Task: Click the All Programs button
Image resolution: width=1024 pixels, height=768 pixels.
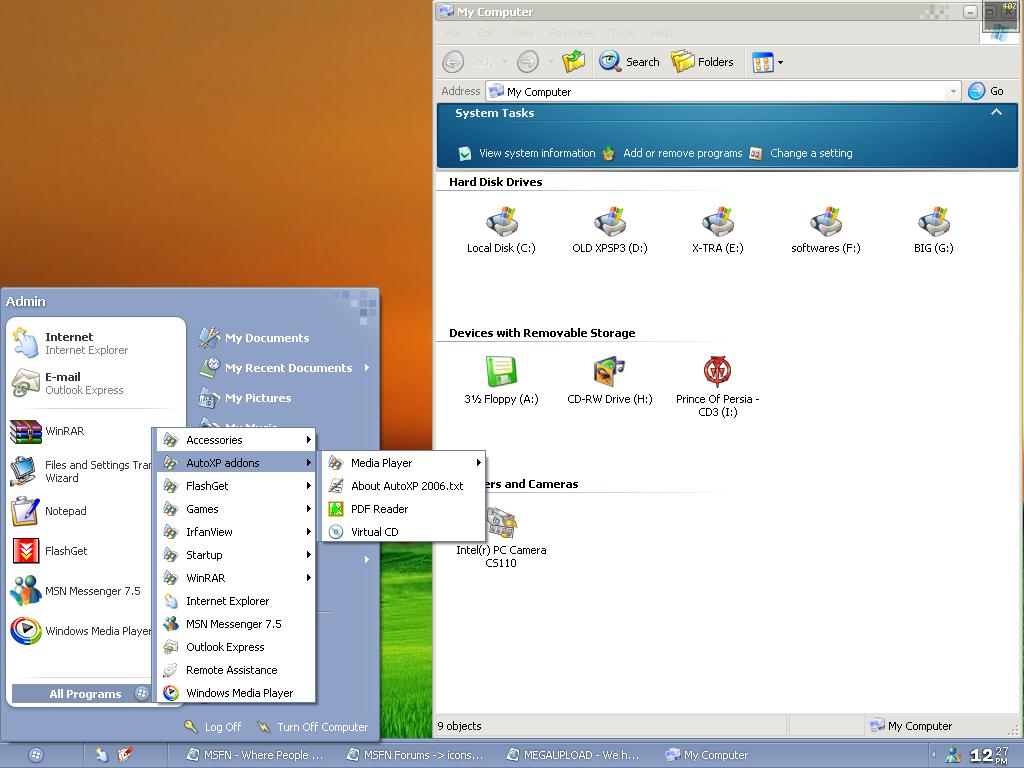Action: click(82, 694)
